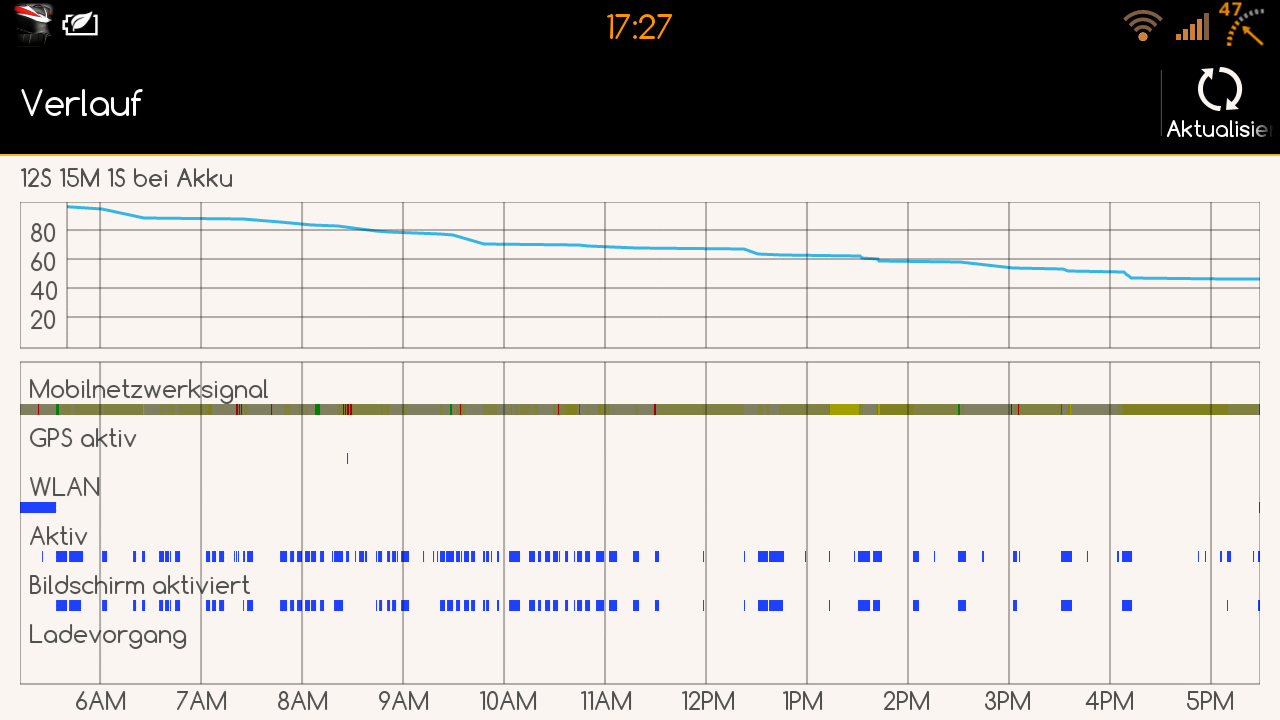Tap the Ladevorgang label
The height and width of the screenshot is (720, 1280).
108,635
